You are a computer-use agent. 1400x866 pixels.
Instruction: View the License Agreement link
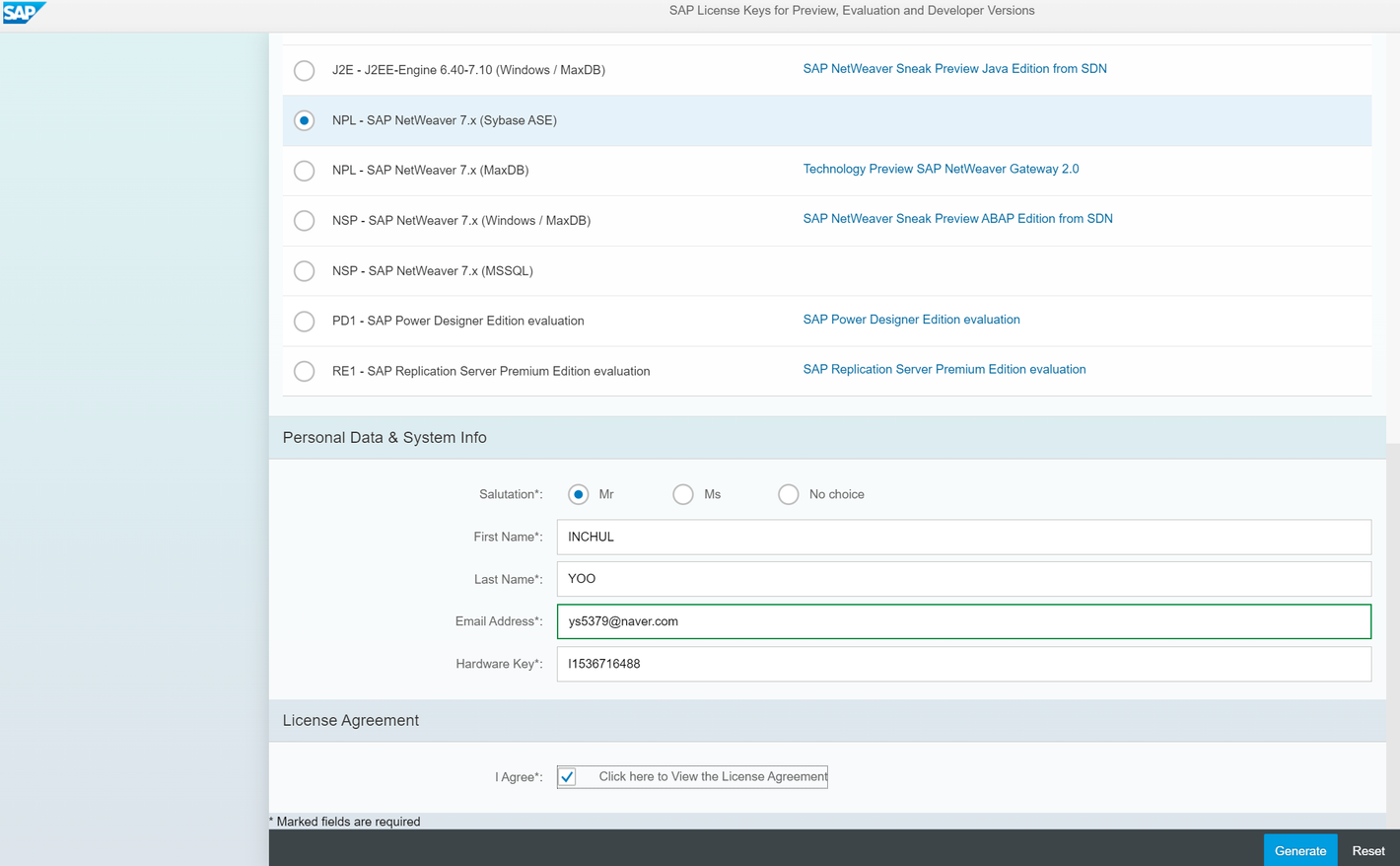713,777
